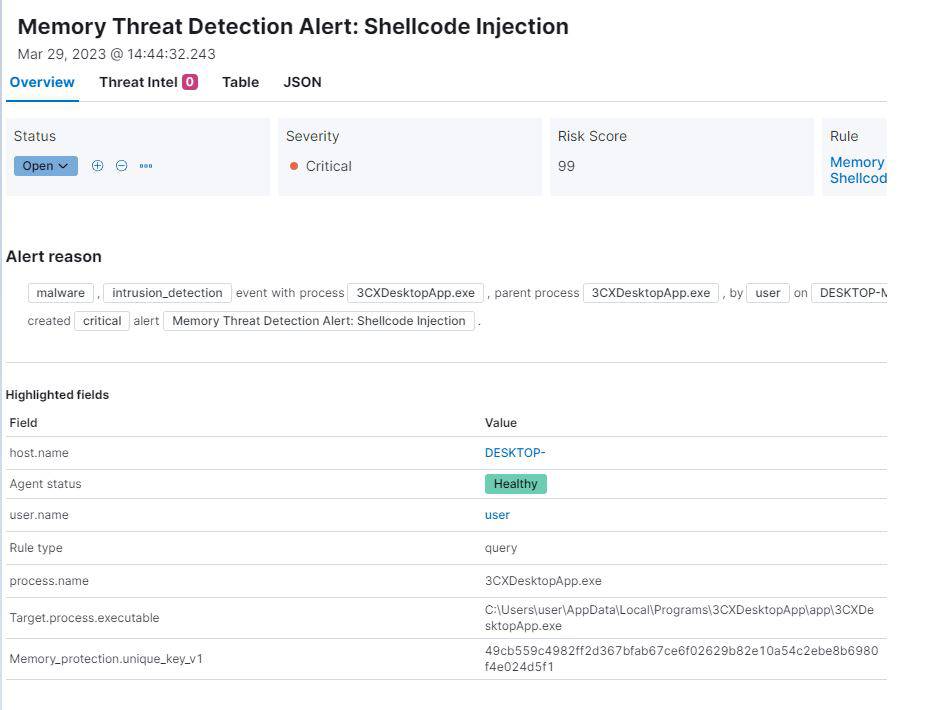Click the malware tag in Alert reason

[x=61, y=293]
